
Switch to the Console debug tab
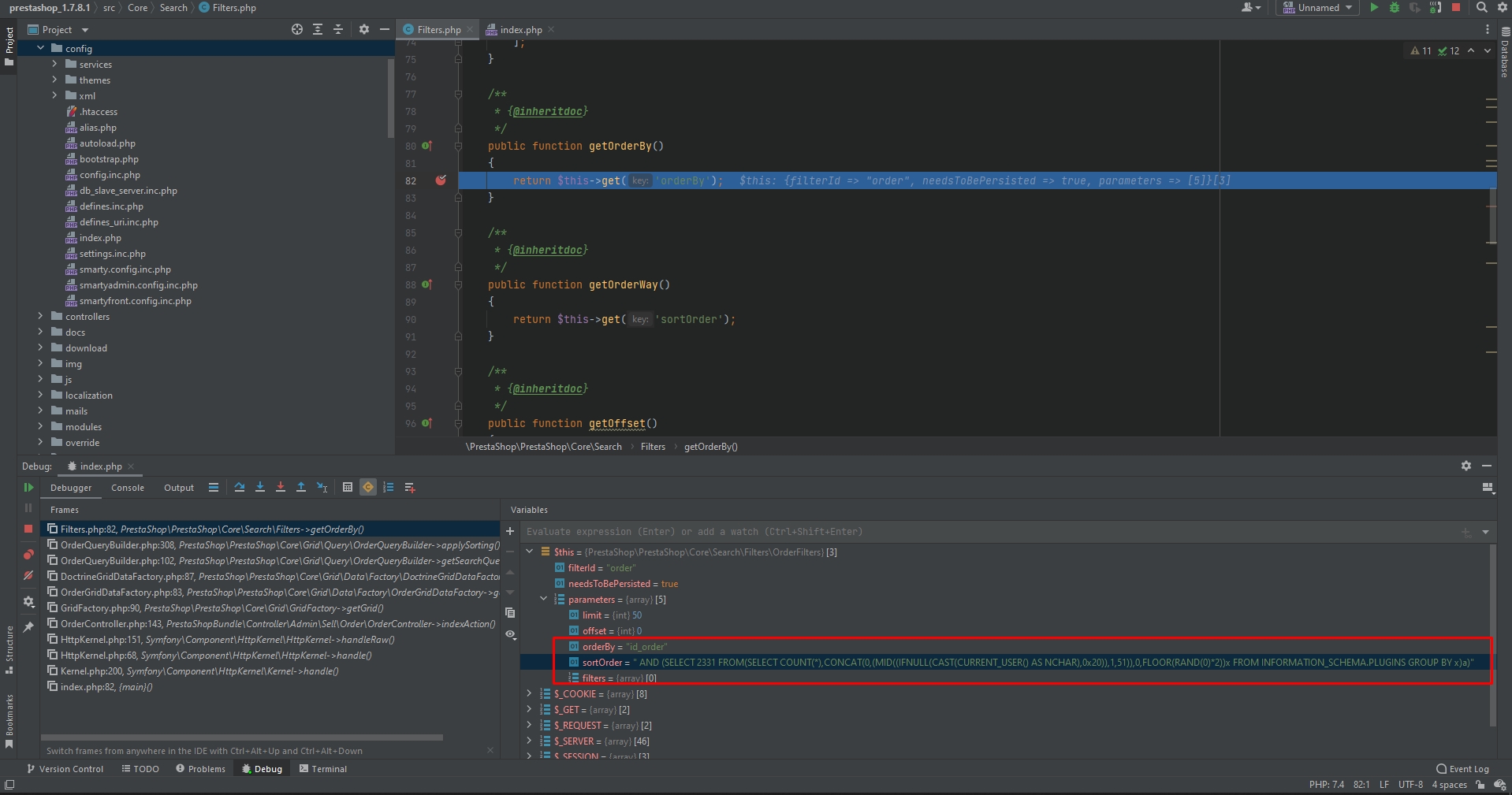[128, 488]
